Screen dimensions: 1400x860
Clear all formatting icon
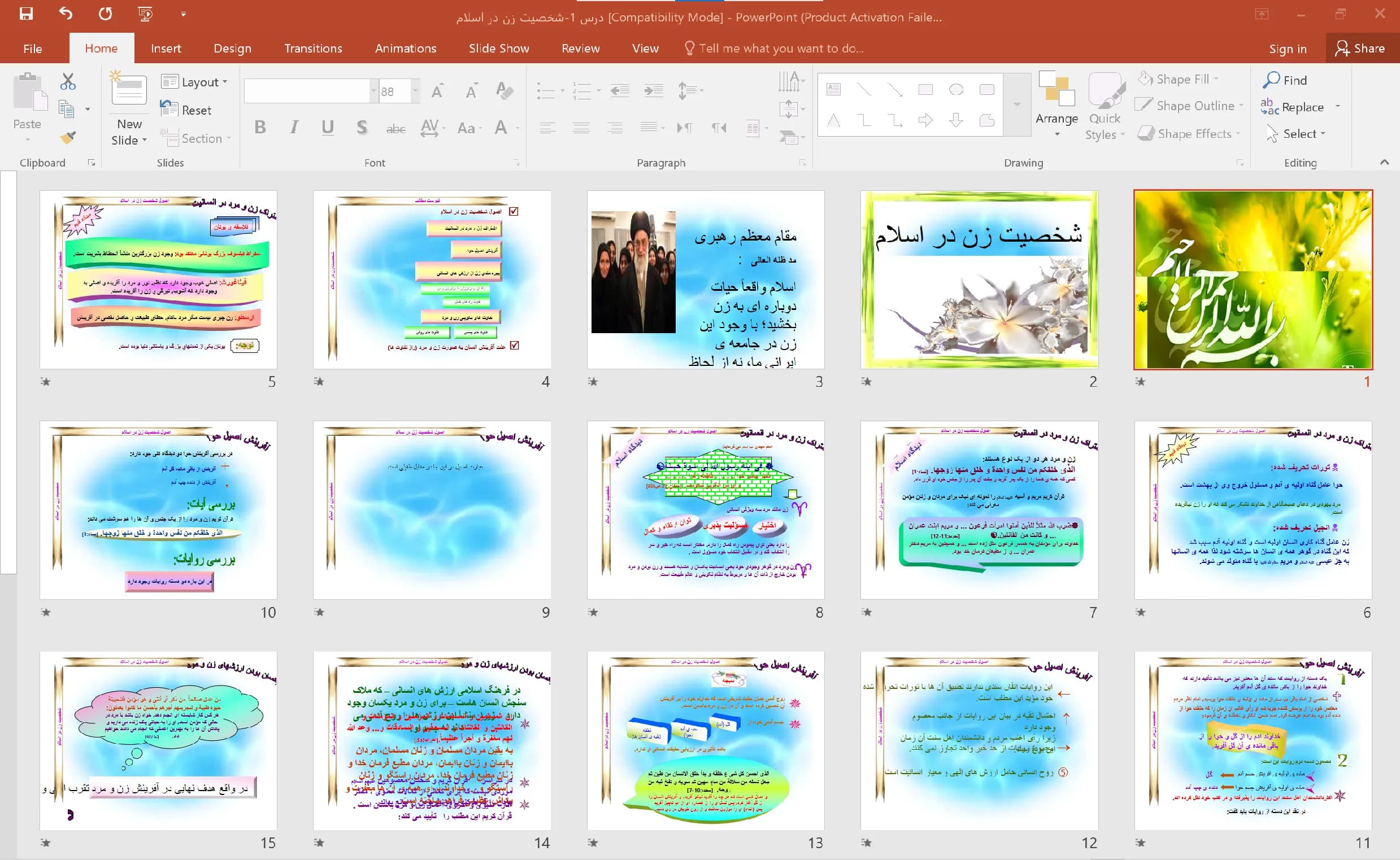pyautogui.click(x=504, y=91)
